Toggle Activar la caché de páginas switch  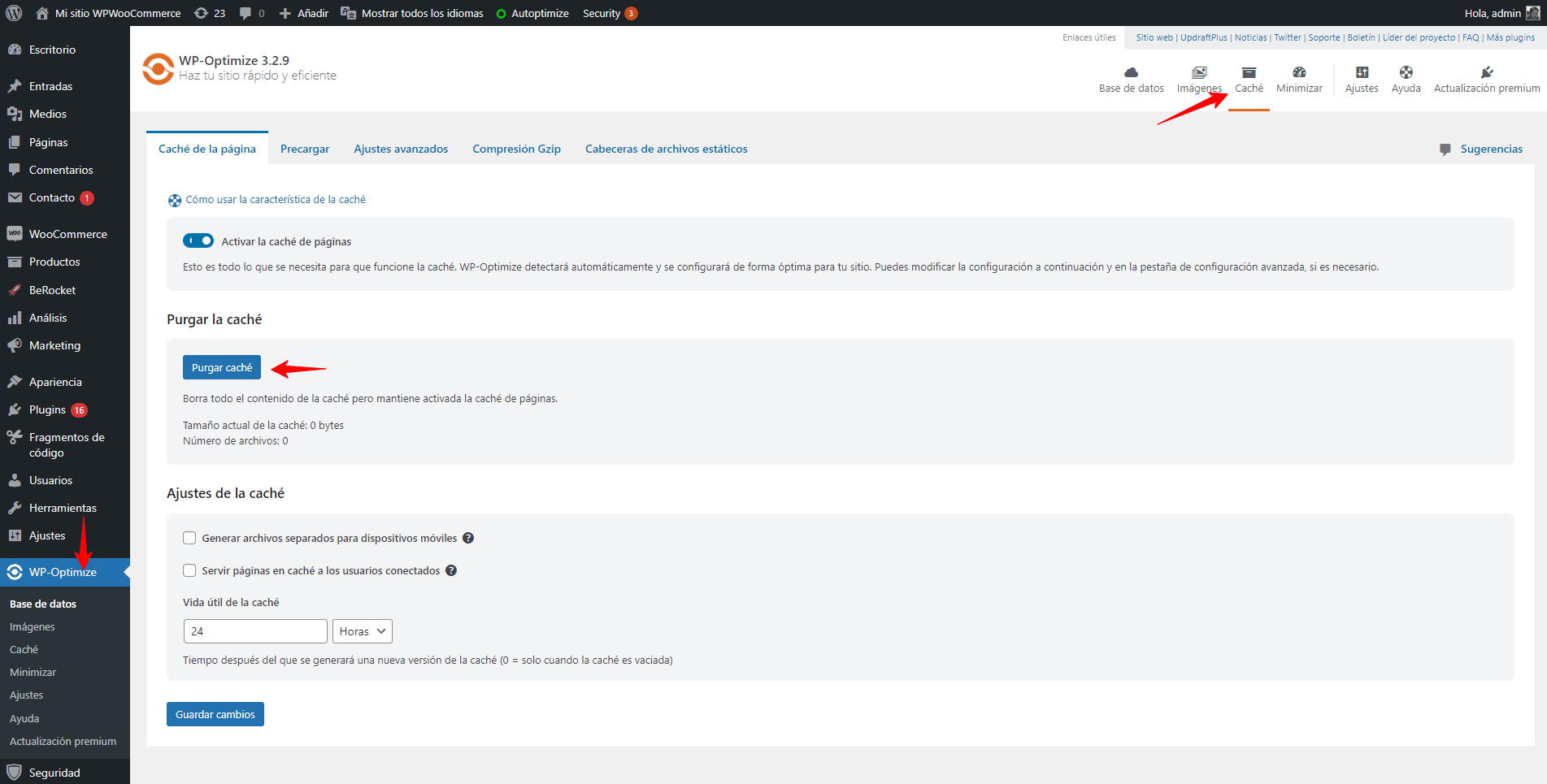[198, 240]
